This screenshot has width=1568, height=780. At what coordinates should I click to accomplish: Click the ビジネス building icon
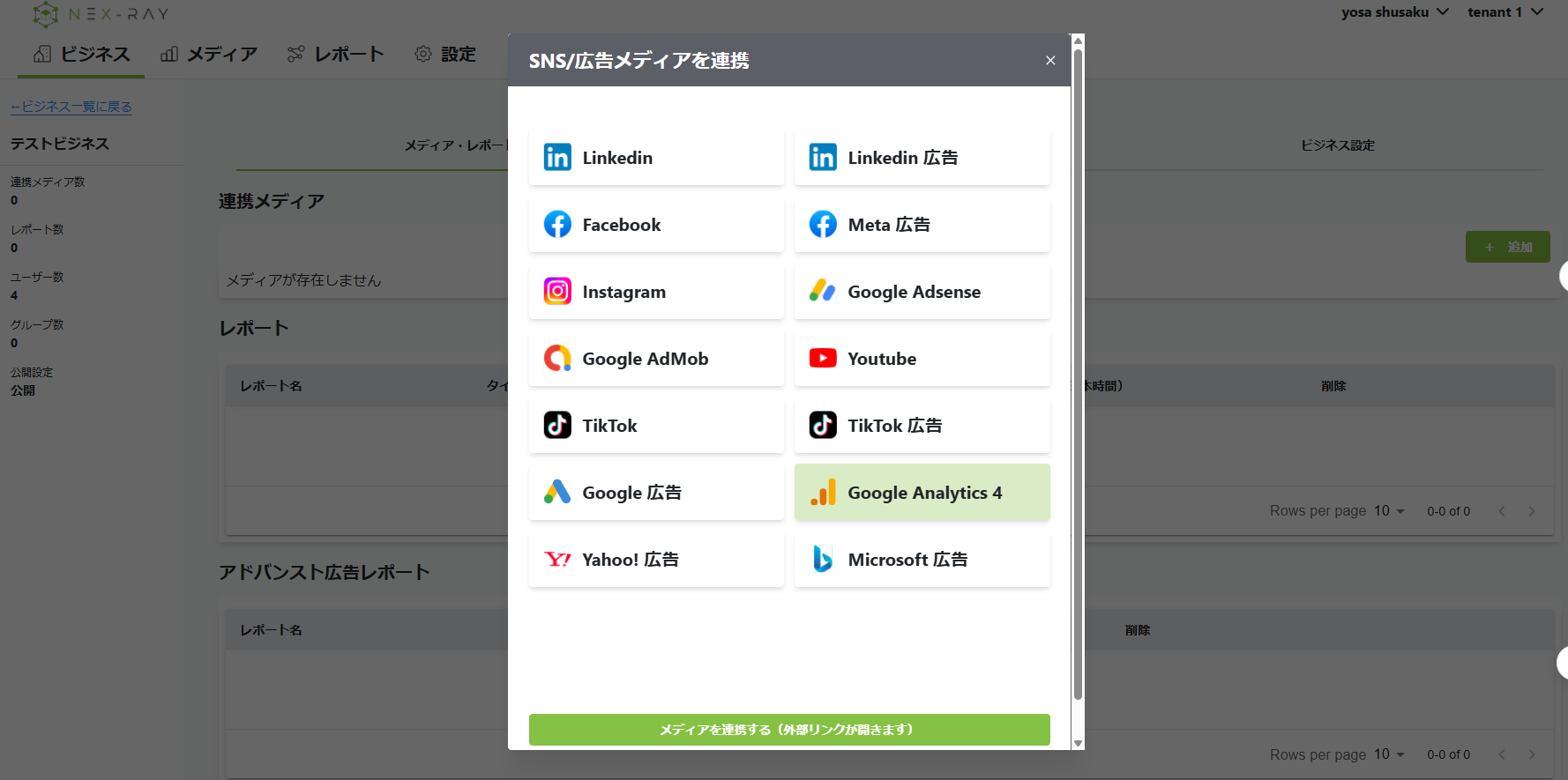pos(42,55)
